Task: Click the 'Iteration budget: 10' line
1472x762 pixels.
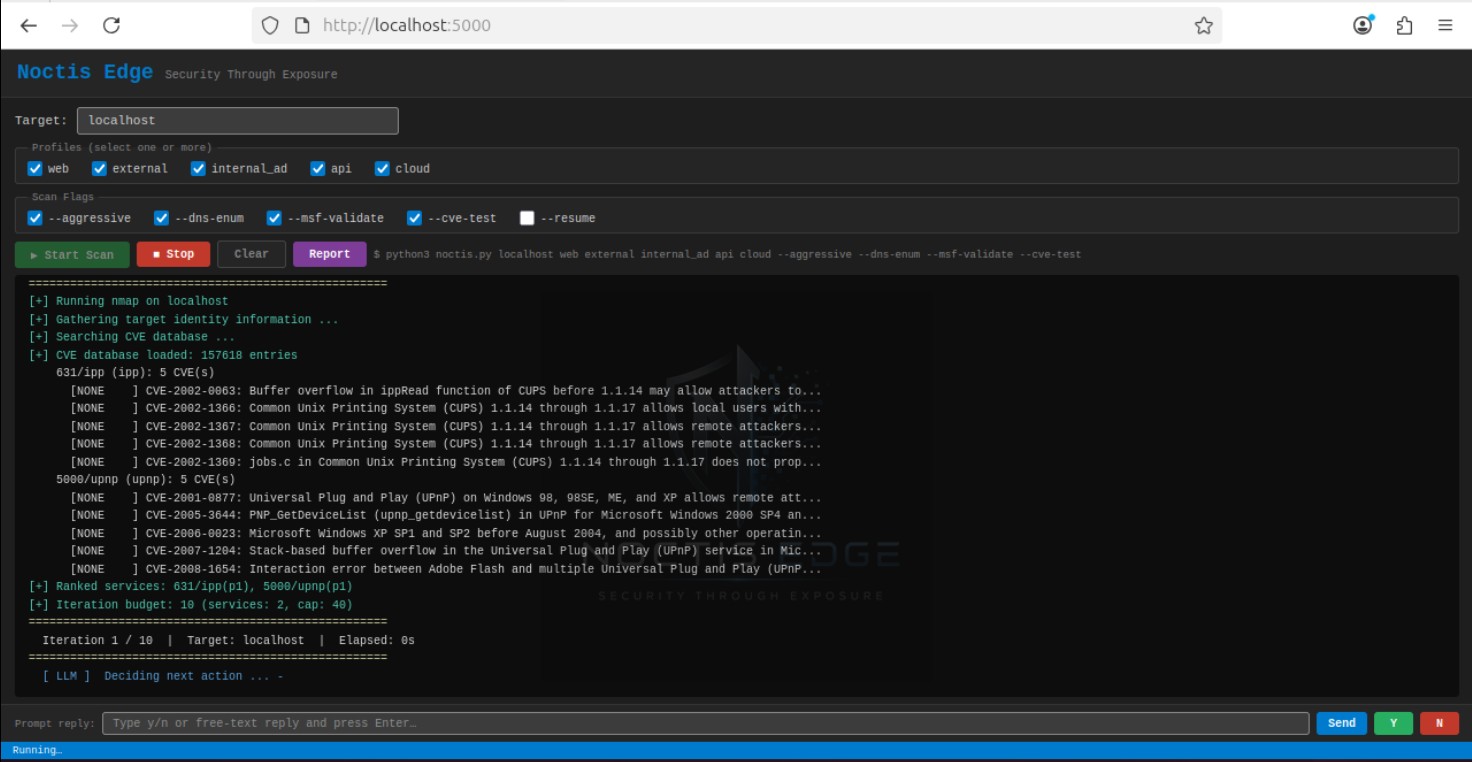Action: coord(191,605)
